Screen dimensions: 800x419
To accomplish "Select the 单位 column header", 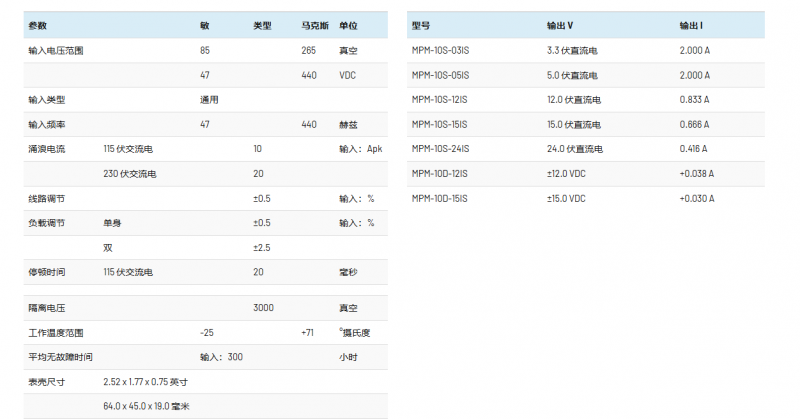I will coord(348,25).
